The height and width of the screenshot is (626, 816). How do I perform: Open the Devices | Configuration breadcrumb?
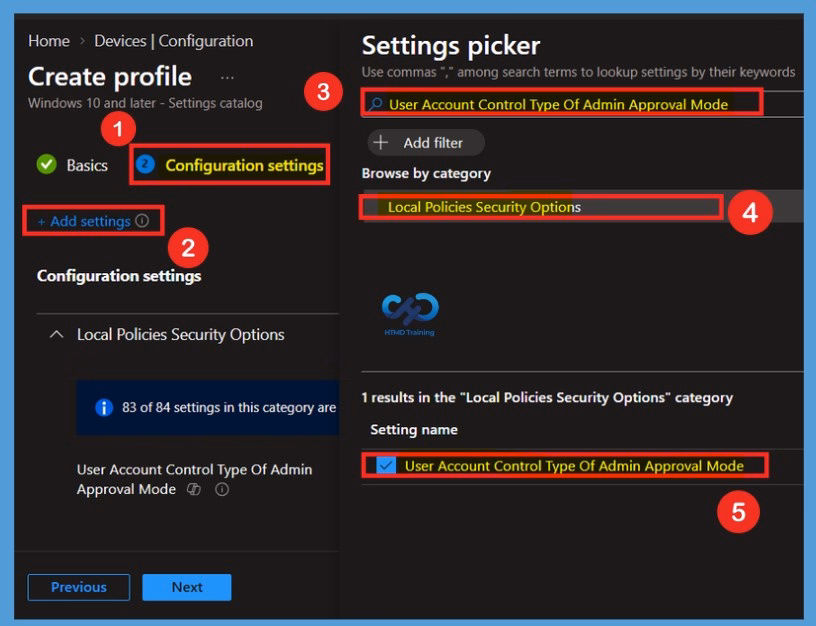[x=173, y=41]
